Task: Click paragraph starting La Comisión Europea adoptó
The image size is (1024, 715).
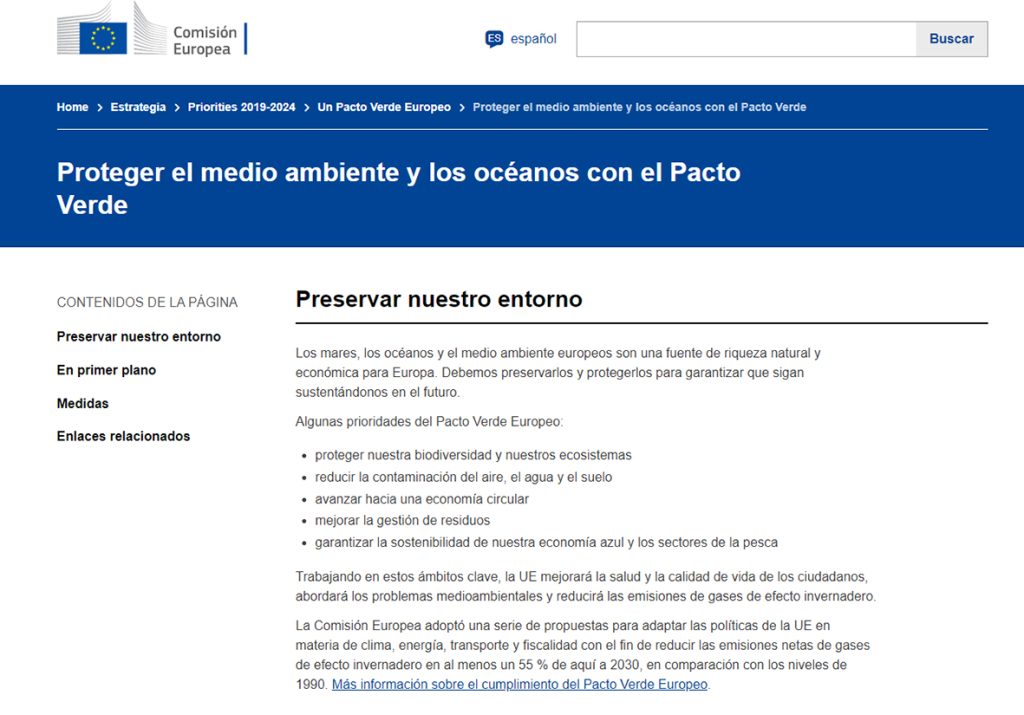Action: pyautogui.click(x=583, y=655)
